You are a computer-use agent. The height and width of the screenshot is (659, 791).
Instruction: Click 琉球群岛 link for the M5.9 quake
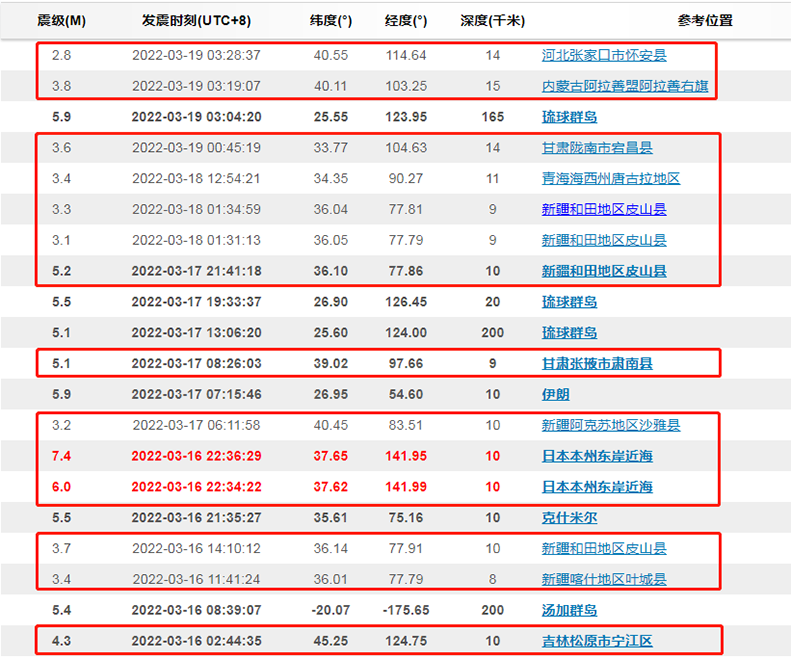tap(569, 117)
